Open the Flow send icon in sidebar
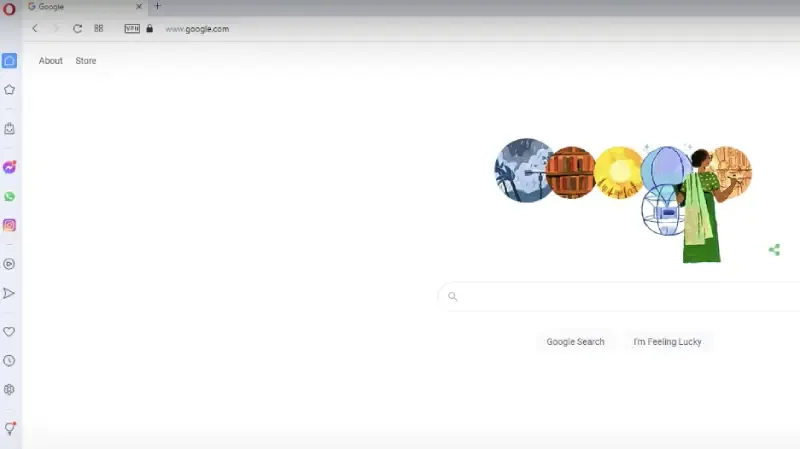This screenshot has width=800, height=449. [9, 293]
